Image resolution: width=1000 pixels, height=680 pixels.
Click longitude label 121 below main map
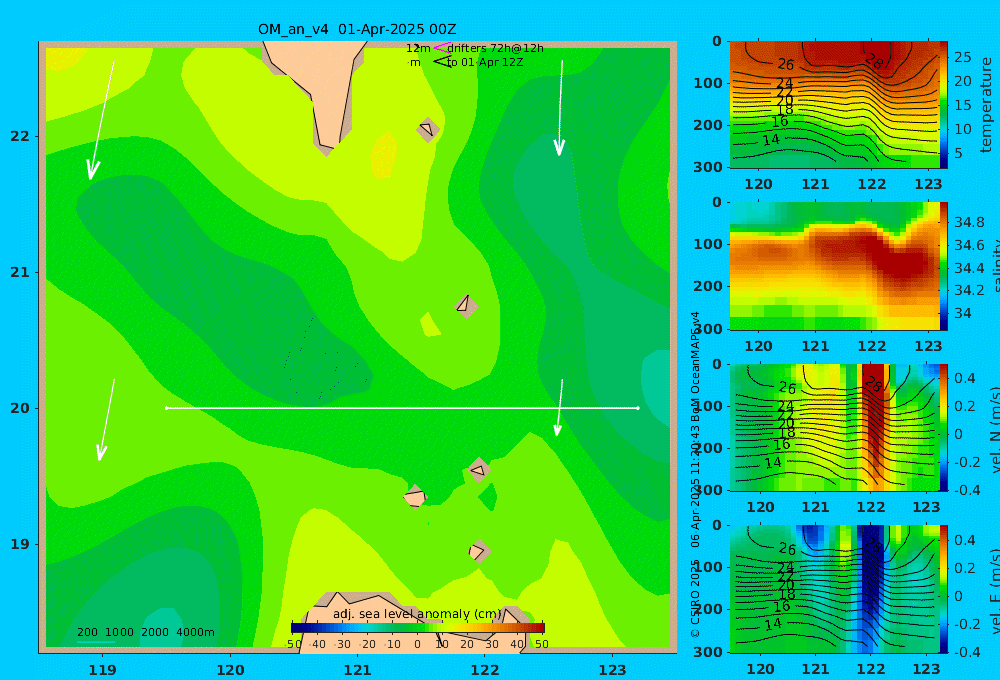coord(358,670)
